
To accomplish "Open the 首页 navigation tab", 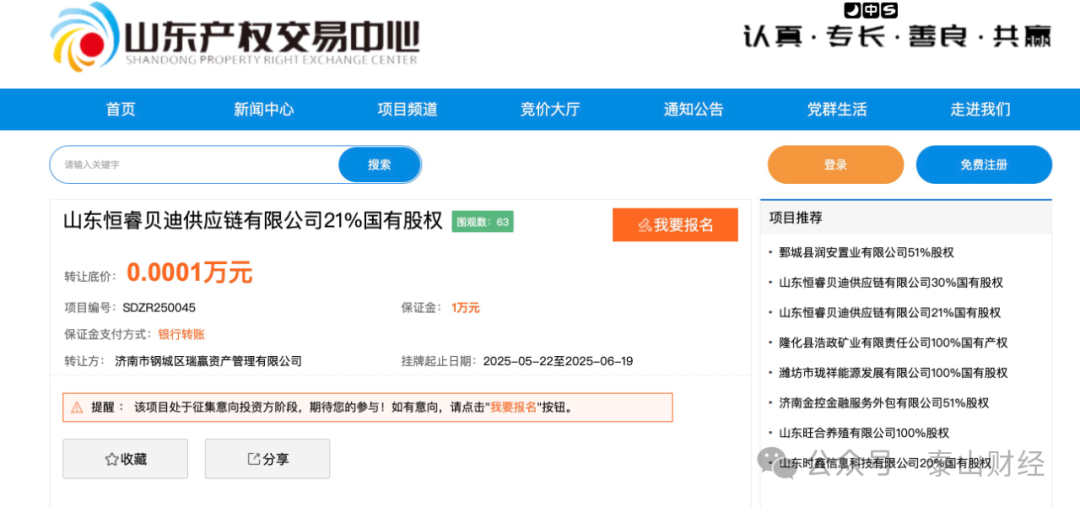I will pyautogui.click(x=121, y=109).
